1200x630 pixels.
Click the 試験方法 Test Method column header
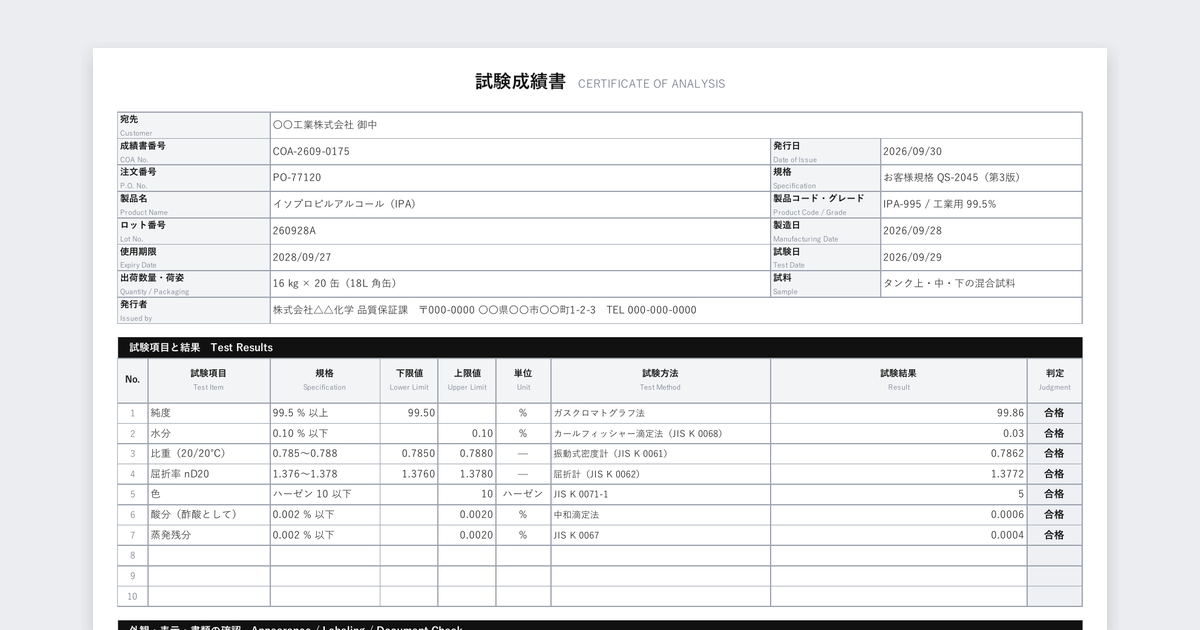tap(660, 380)
